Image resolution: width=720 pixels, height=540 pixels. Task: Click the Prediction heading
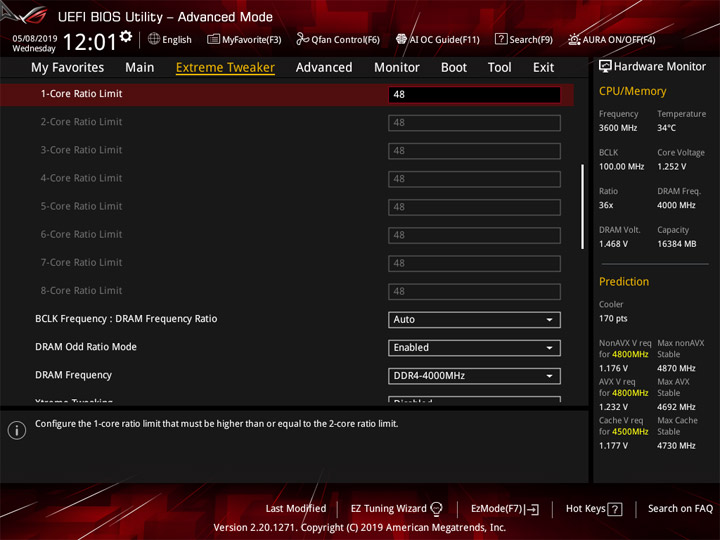point(624,281)
